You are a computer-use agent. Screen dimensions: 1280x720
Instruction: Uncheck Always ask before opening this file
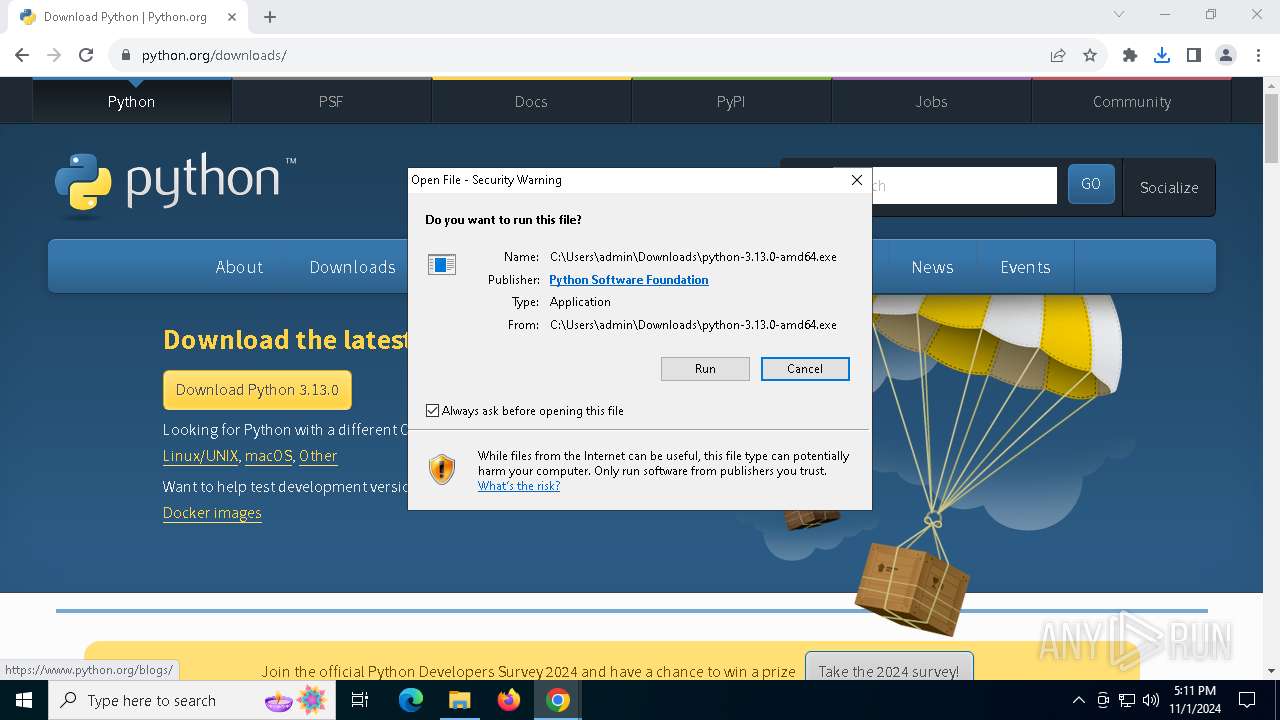tap(432, 411)
